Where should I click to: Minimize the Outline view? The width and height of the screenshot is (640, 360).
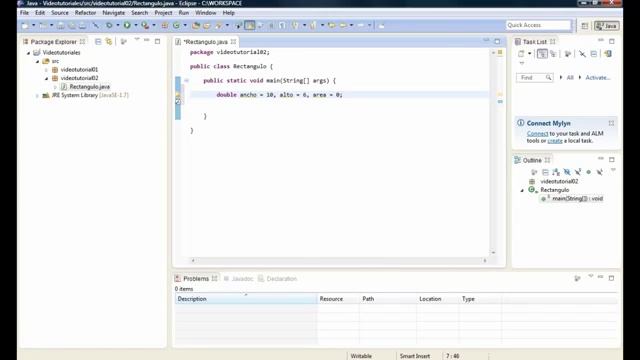click(601, 159)
